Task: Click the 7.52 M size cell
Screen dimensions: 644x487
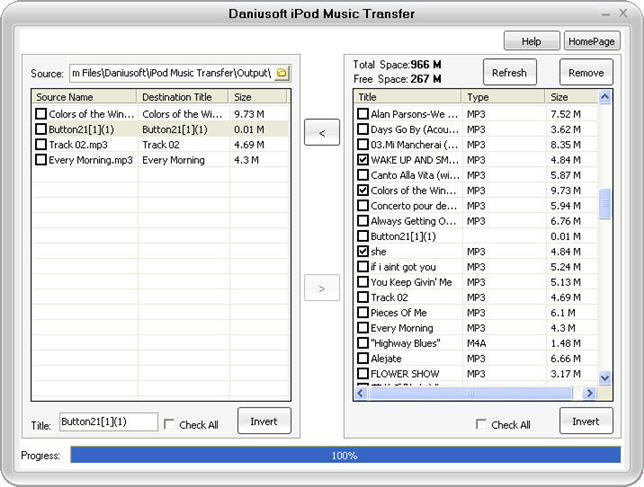Action: tap(566, 114)
